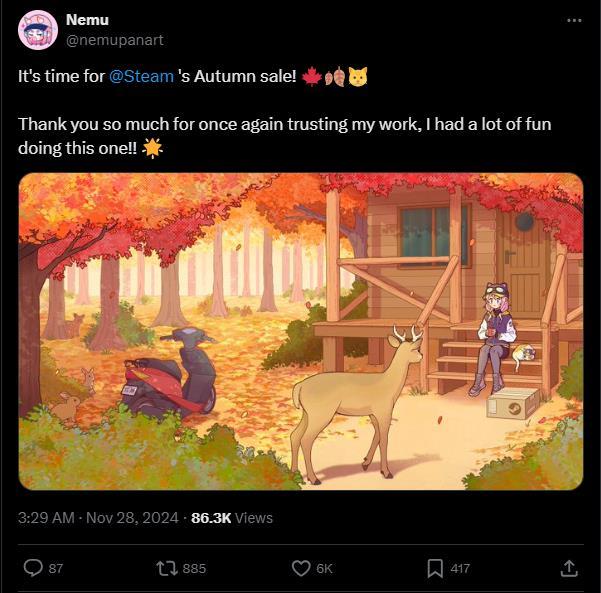
Task: Click Nemu's profile avatar picture
Action: pyautogui.click(x=37, y=29)
